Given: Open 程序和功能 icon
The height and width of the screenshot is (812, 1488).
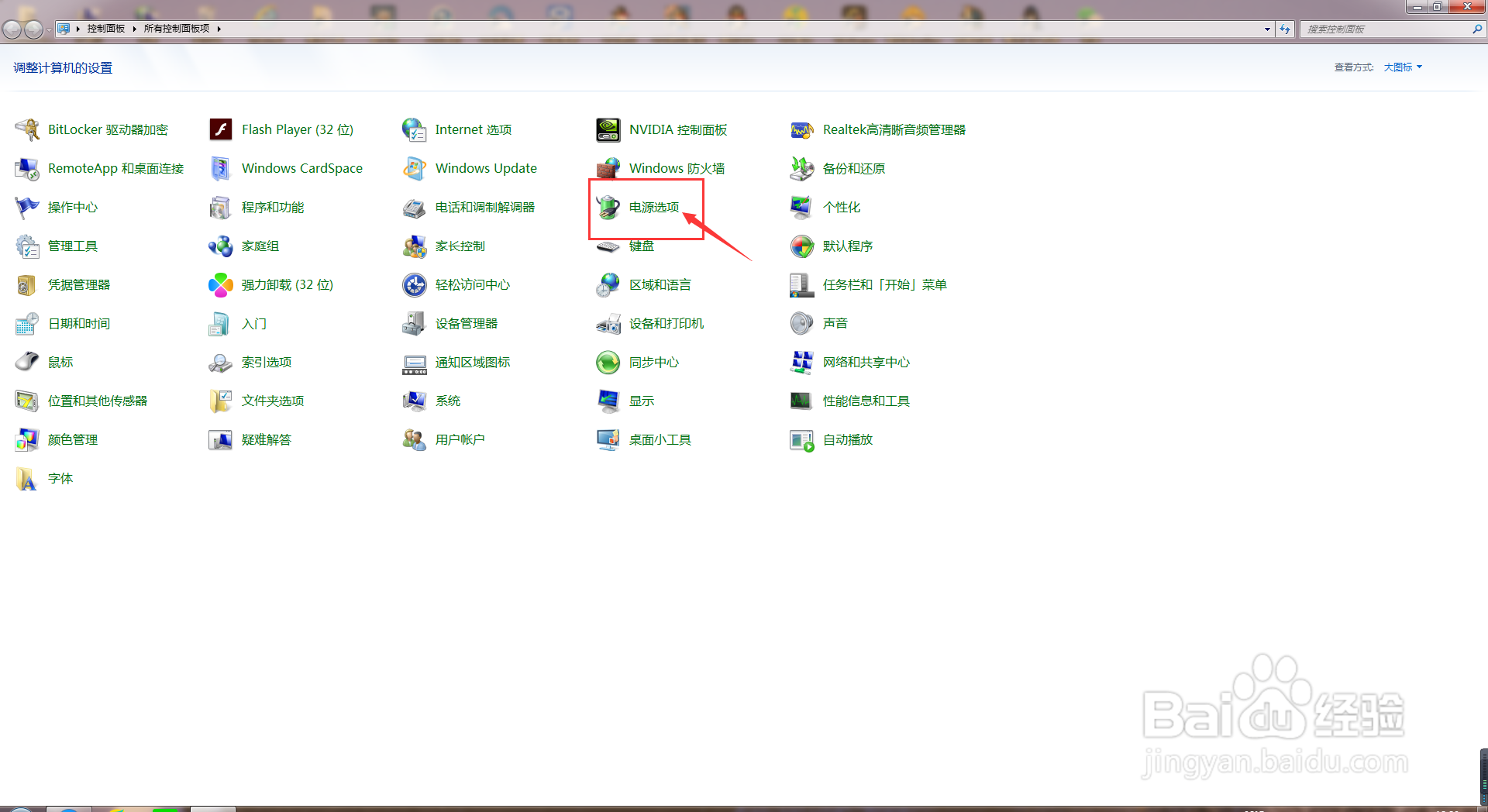Looking at the screenshot, I should point(221,207).
